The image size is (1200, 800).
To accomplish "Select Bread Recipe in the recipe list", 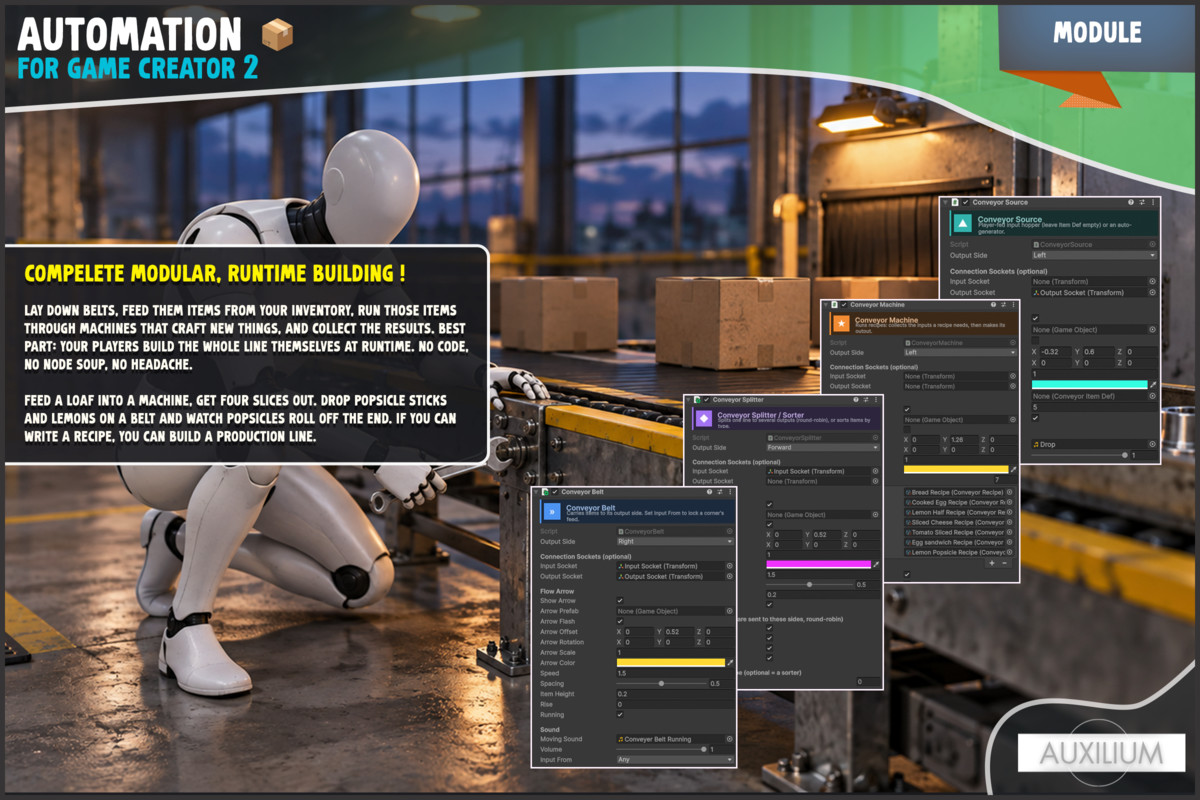I will coord(960,492).
